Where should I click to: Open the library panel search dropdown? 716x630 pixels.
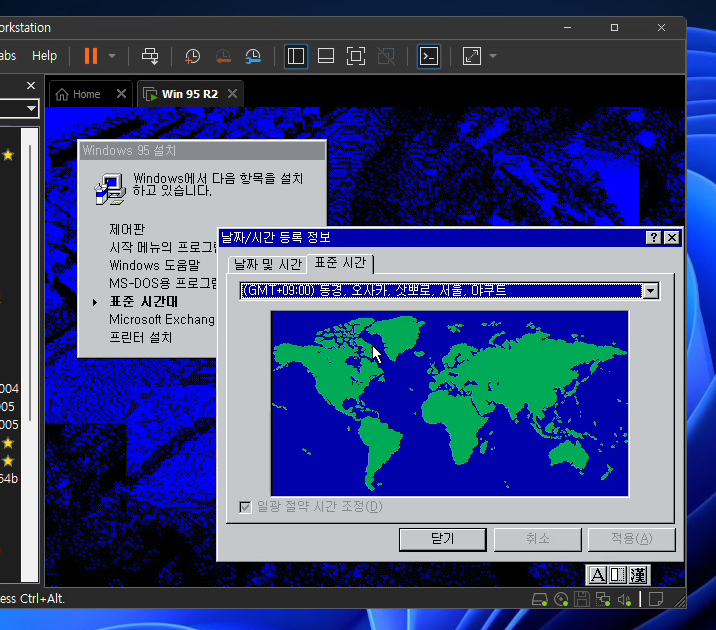(x=31, y=109)
